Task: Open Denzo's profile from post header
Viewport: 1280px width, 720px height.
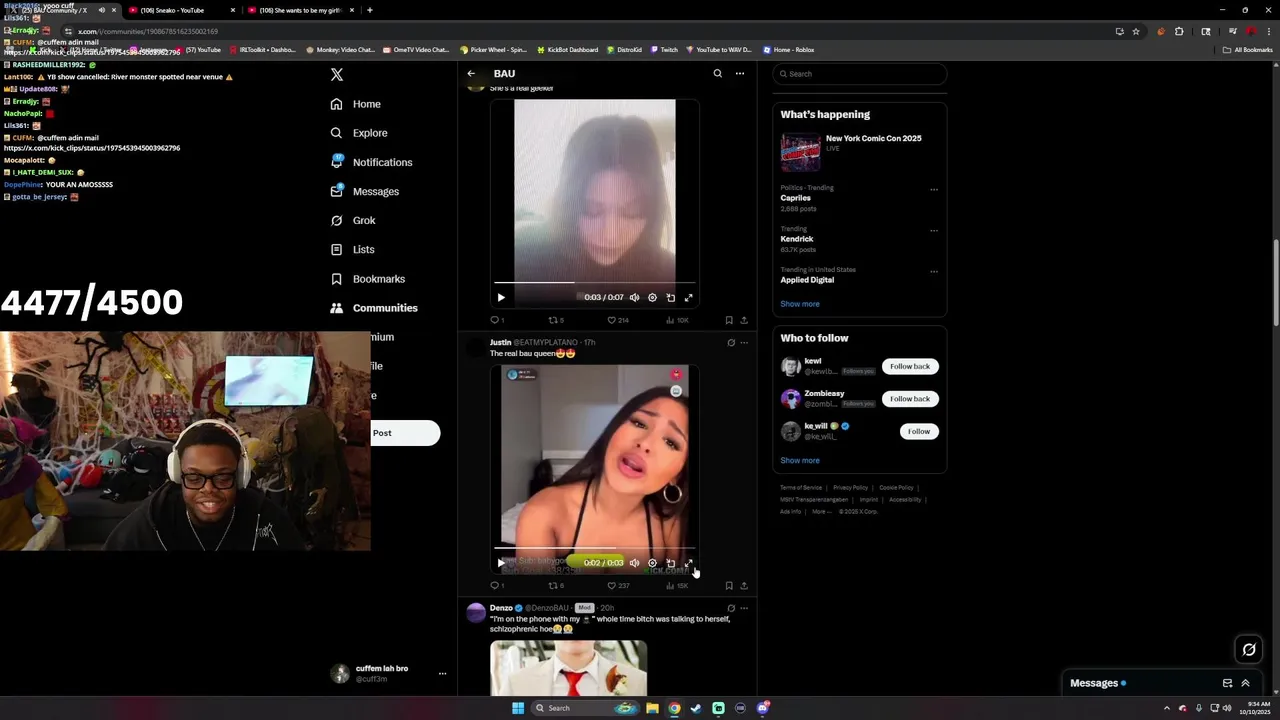Action: (501, 608)
